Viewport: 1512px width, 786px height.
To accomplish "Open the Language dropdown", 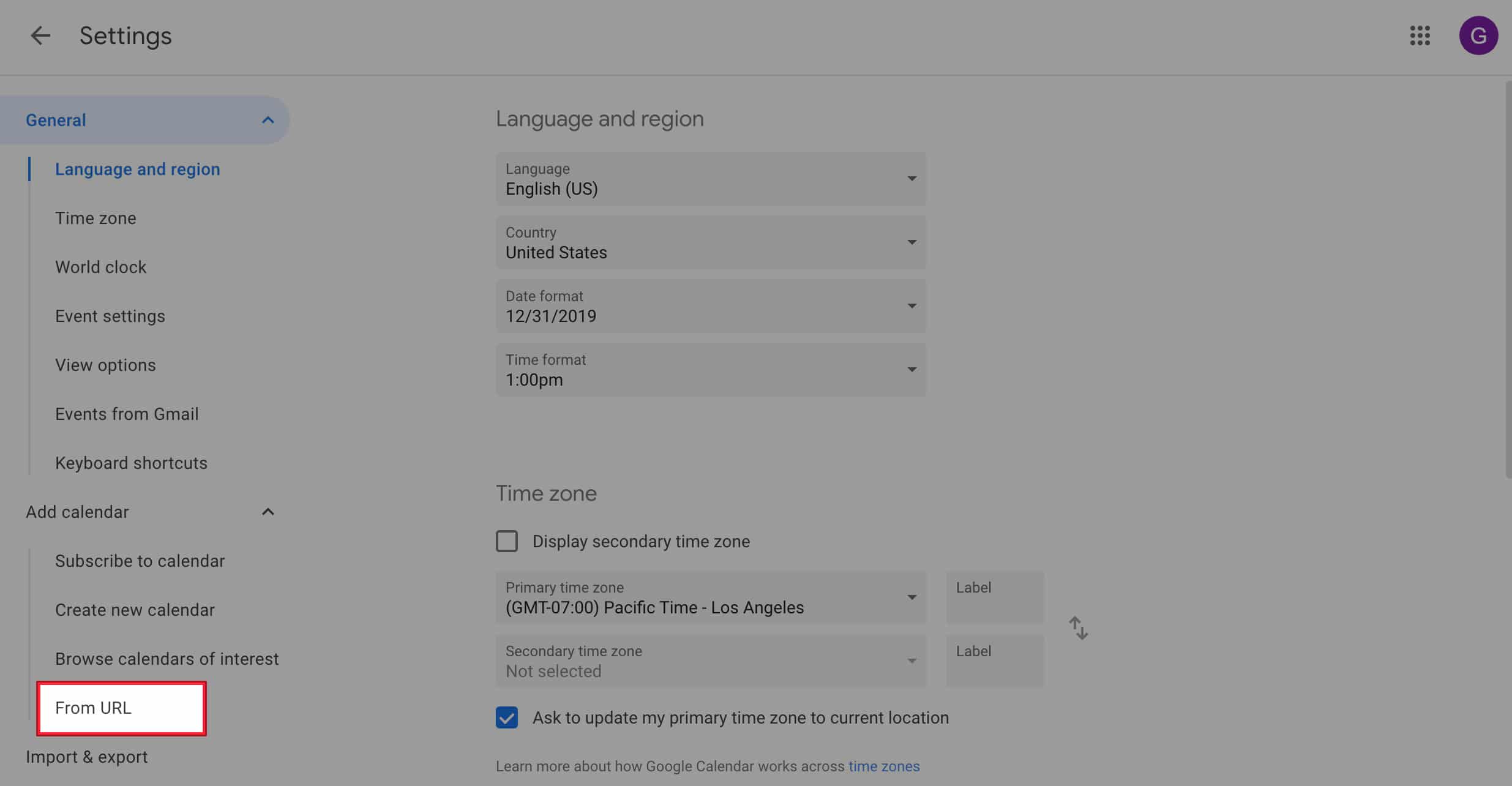I will click(710, 179).
